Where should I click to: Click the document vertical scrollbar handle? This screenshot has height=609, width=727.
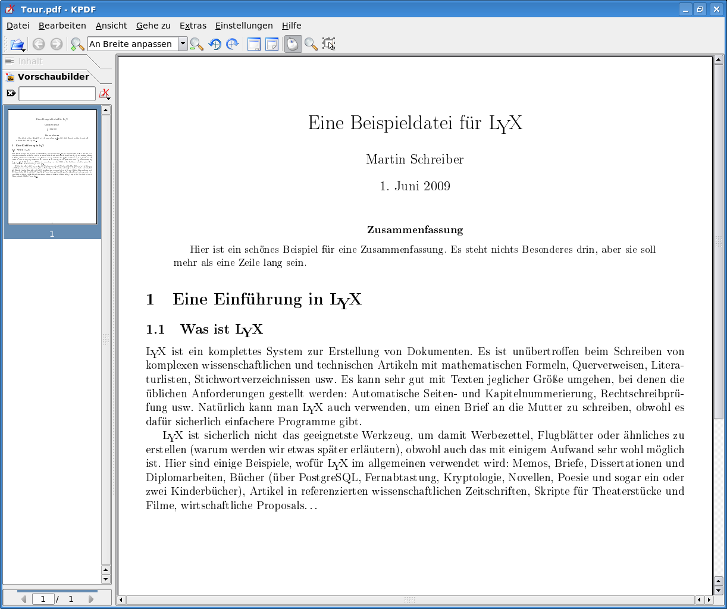[719, 241]
